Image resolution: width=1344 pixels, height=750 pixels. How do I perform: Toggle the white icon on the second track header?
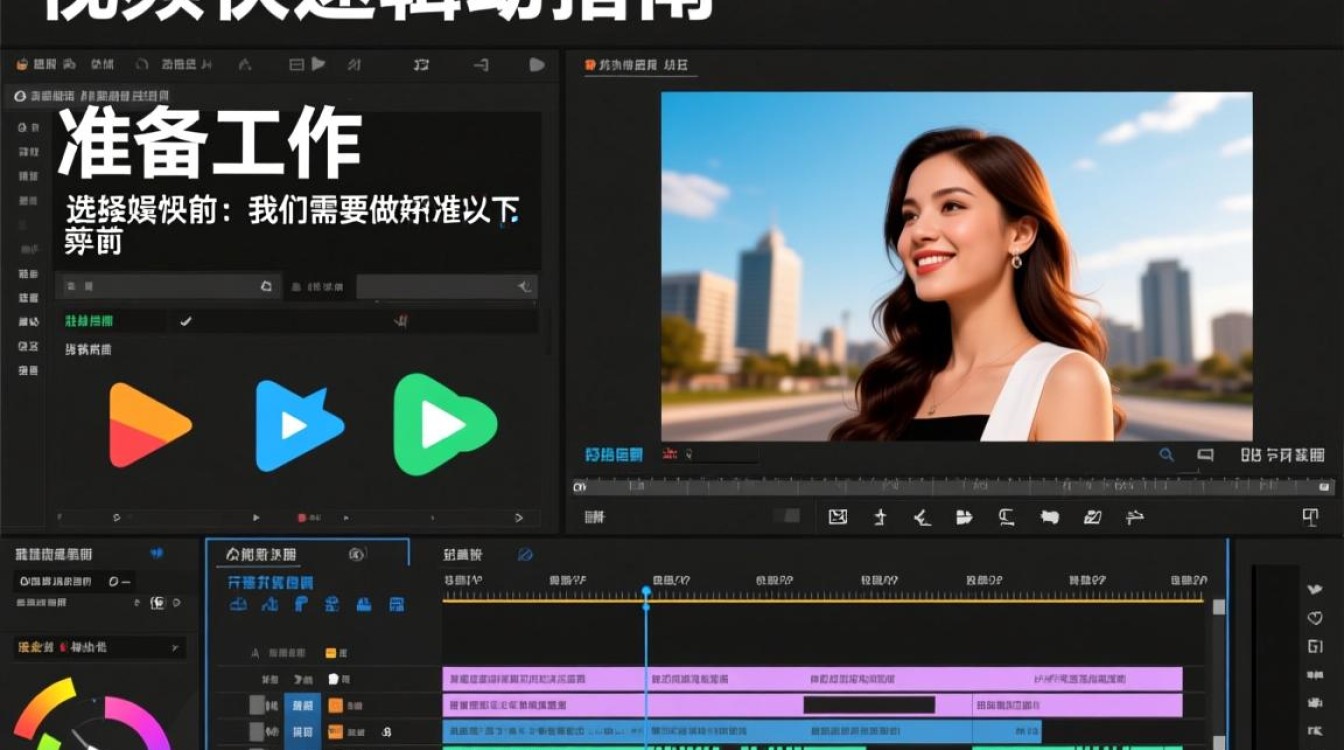[x=333, y=679]
